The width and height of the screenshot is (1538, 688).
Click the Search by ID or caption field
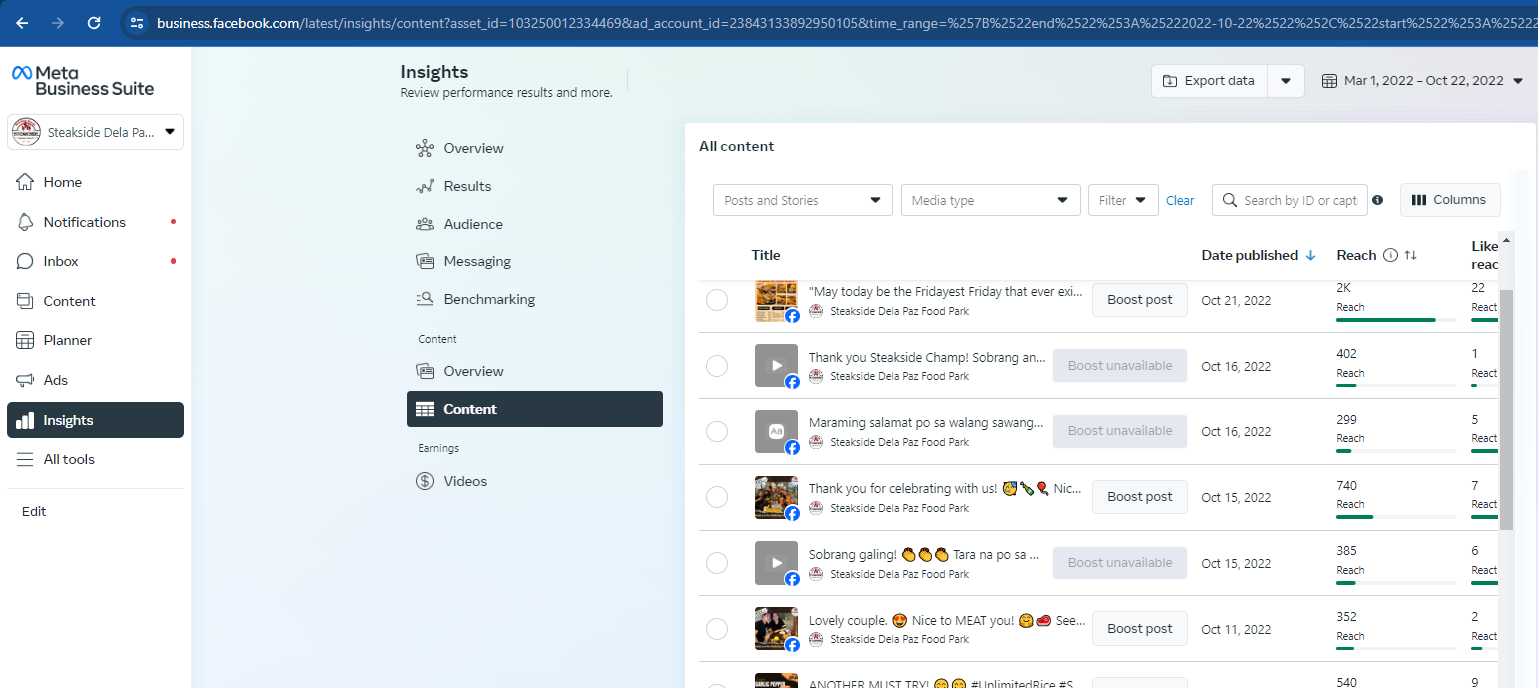pos(1289,200)
